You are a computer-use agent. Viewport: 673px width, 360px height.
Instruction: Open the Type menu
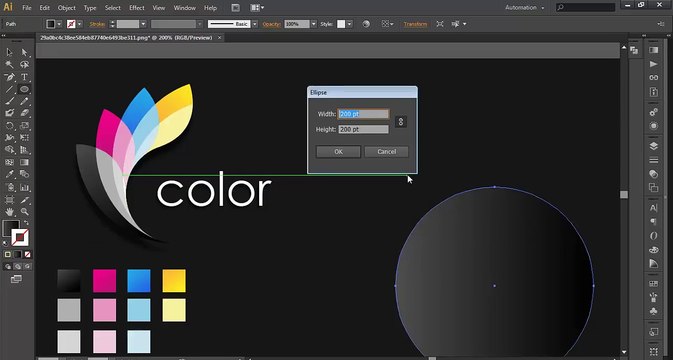pos(90,8)
